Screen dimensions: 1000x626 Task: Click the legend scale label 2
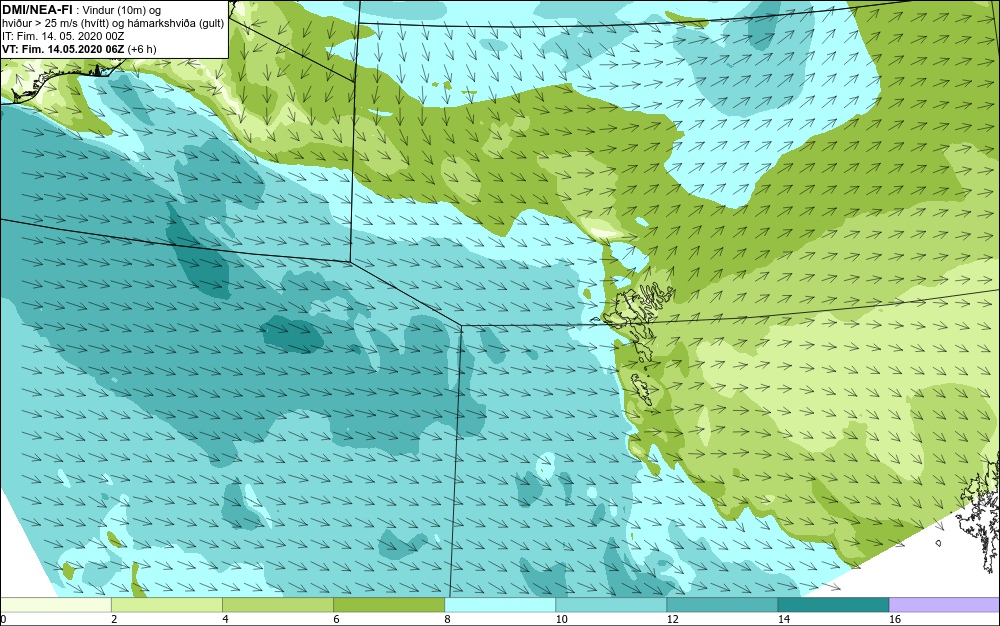114,619
